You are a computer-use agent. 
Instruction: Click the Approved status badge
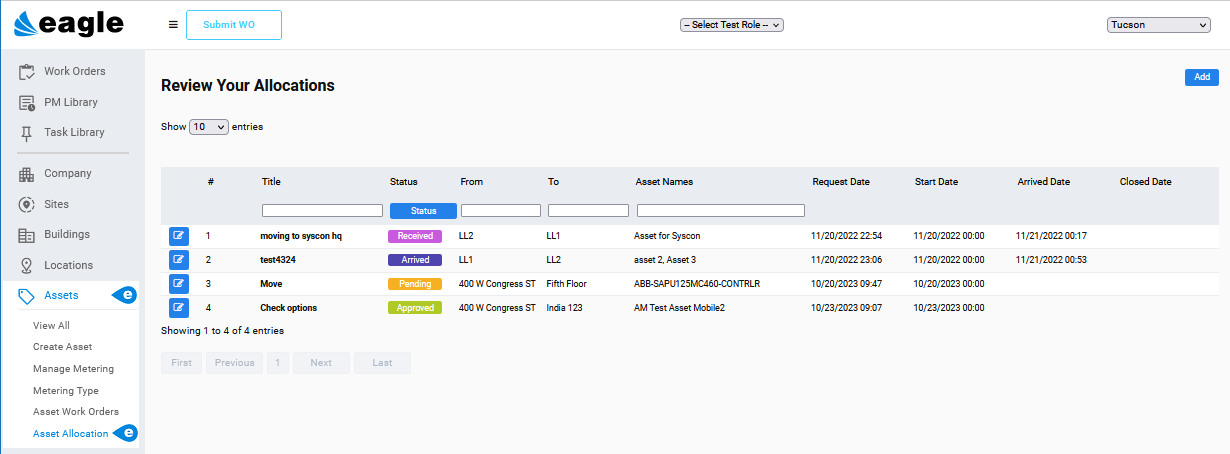point(415,308)
